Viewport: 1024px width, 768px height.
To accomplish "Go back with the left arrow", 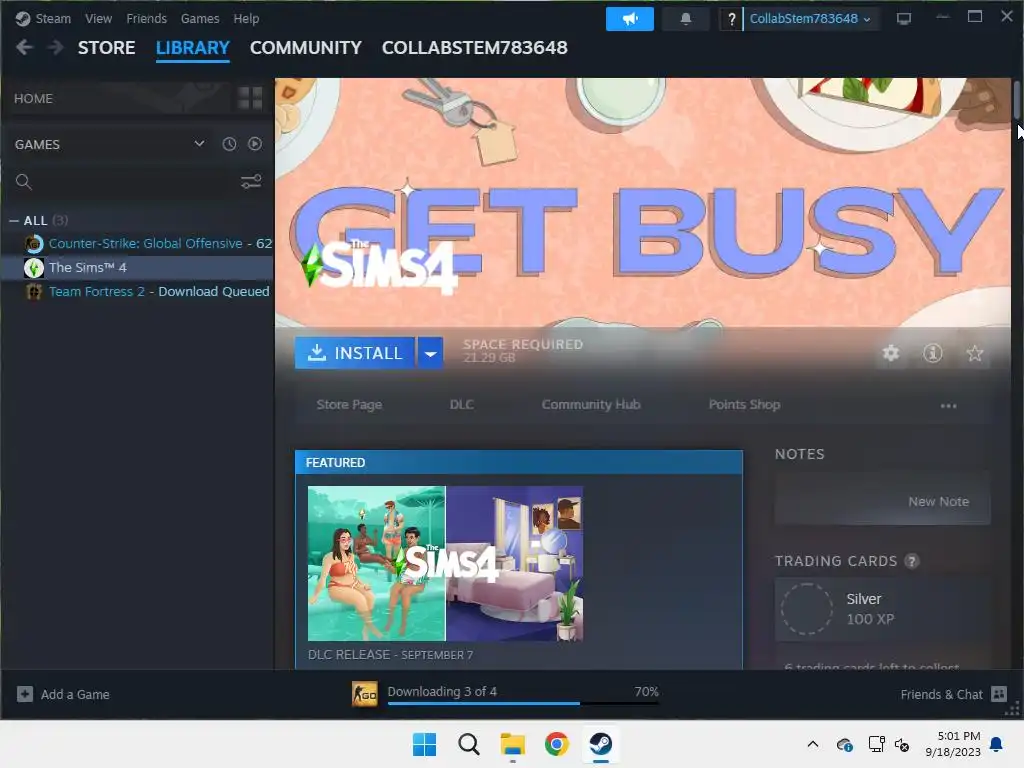I will pos(24,48).
